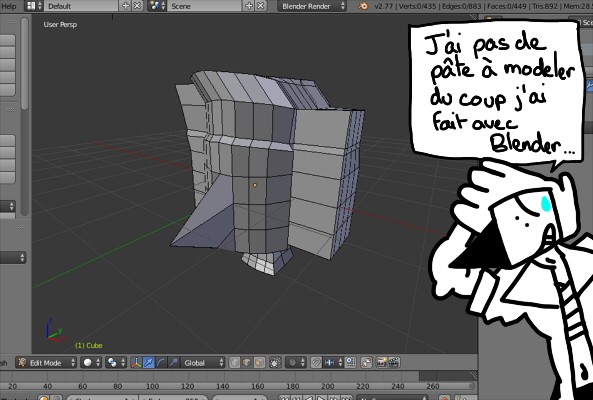Click the Faces:0/449 statistic

point(506,6)
